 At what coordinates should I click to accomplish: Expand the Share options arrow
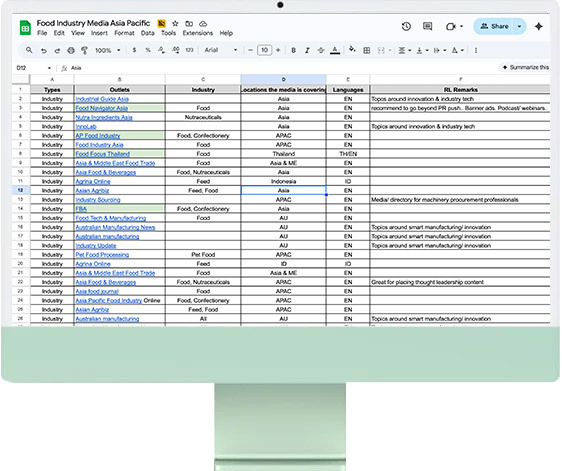pyautogui.click(x=519, y=26)
